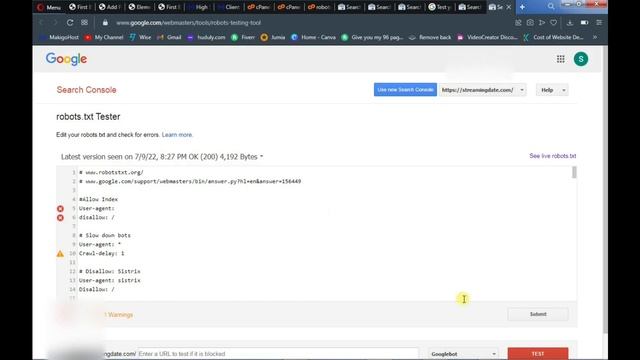Open the Give you my 96 pag... bookmark
Screen dimensions: 640x360
pyautogui.click(x=373, y=37)
